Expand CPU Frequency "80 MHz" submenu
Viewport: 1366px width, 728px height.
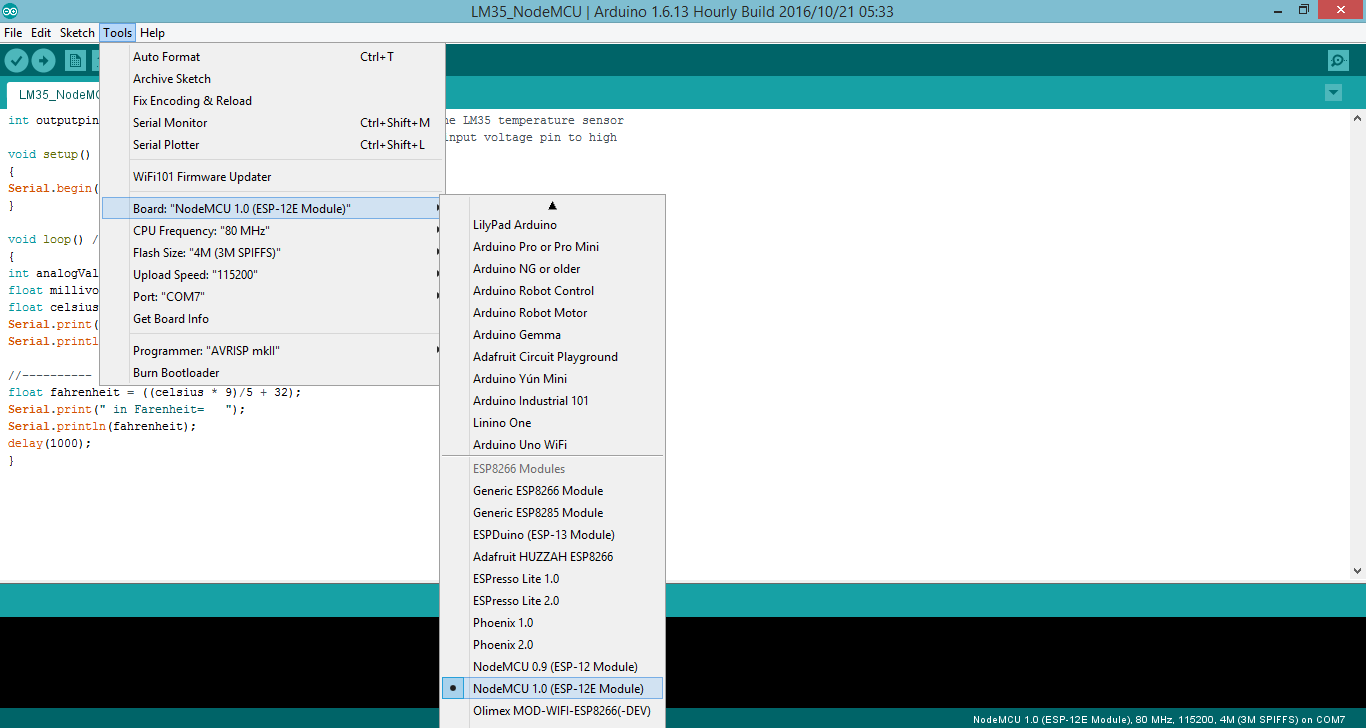(273, 231)
